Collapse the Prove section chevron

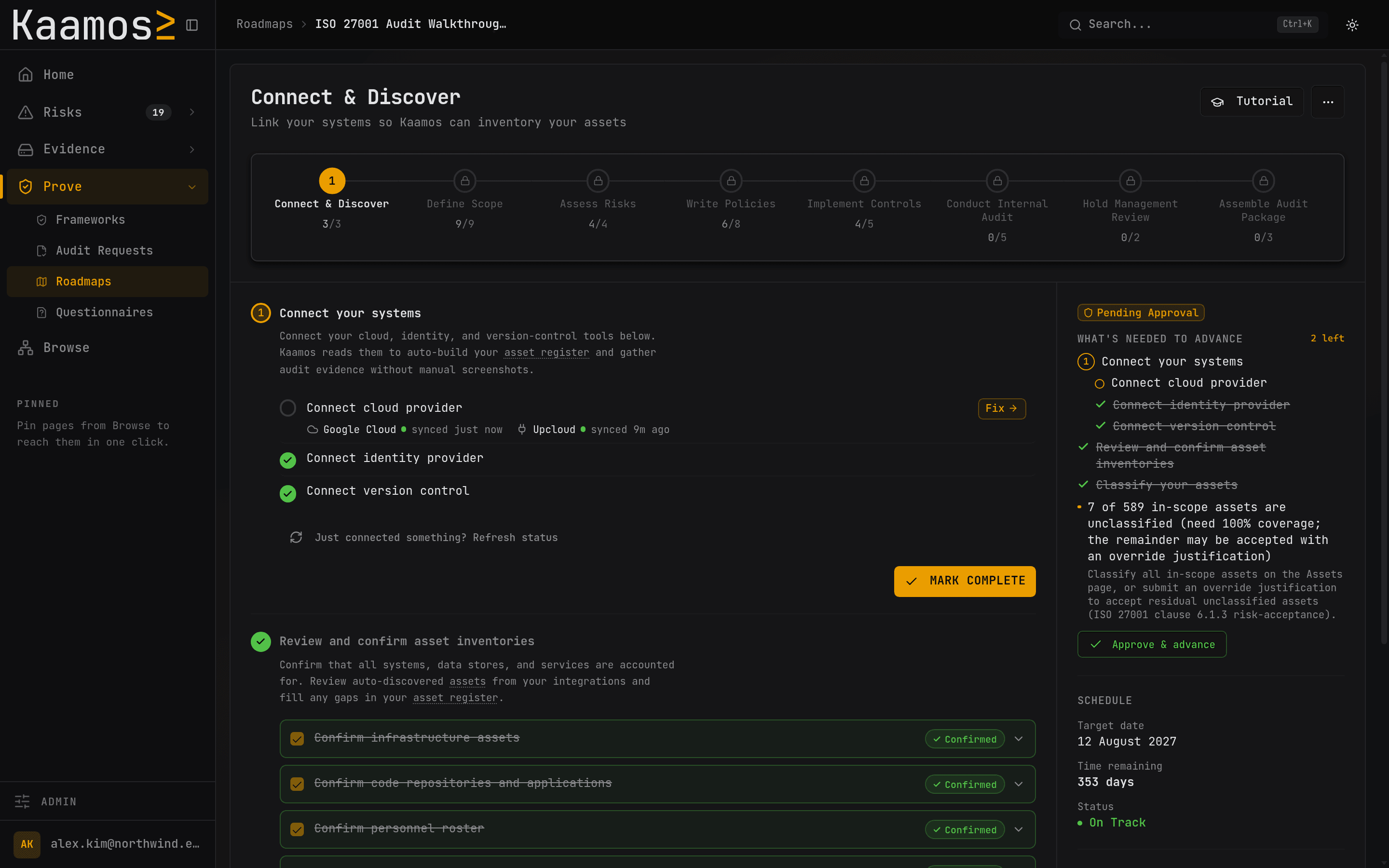click(192, 187)
